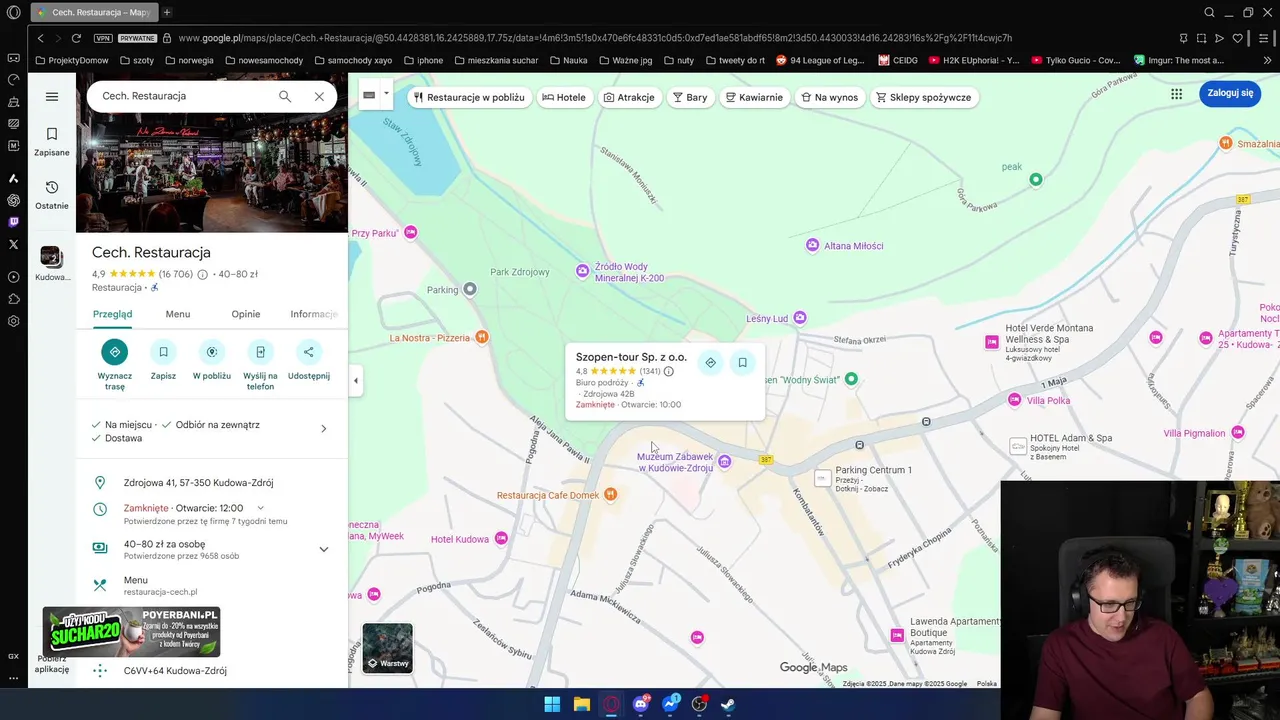
Task: Select the Leśny Lud marker
Action: pyautogui.click(x=799, y=318)
